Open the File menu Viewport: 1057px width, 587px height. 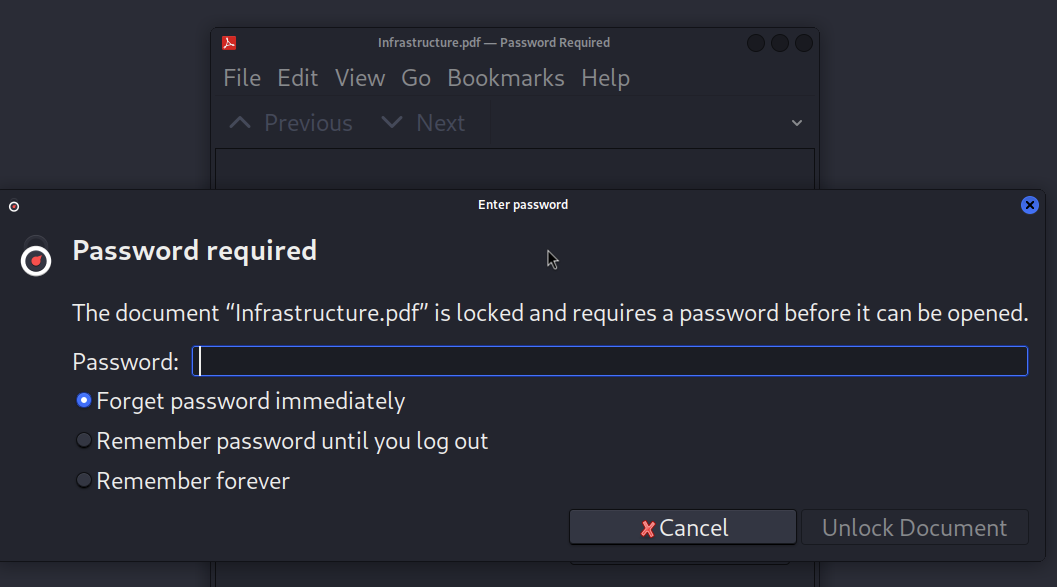coord(241,77)
